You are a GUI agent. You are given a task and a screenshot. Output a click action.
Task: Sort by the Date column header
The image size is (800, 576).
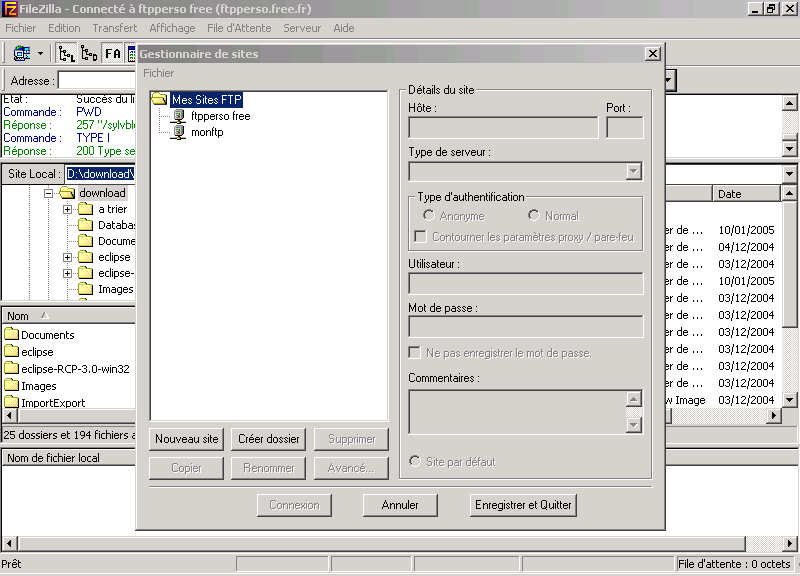[746, 194]
